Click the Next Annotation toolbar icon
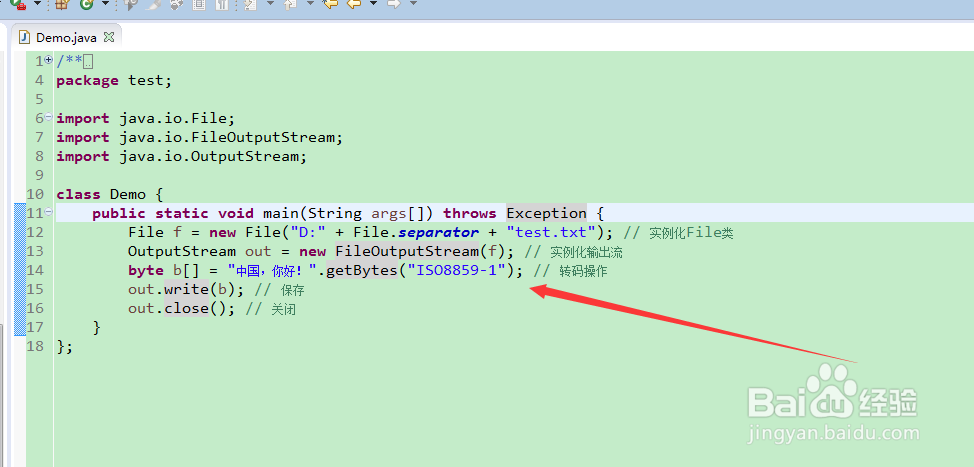Image resolution: width=974 pixels, height=467 pixels. coord(250,4)
